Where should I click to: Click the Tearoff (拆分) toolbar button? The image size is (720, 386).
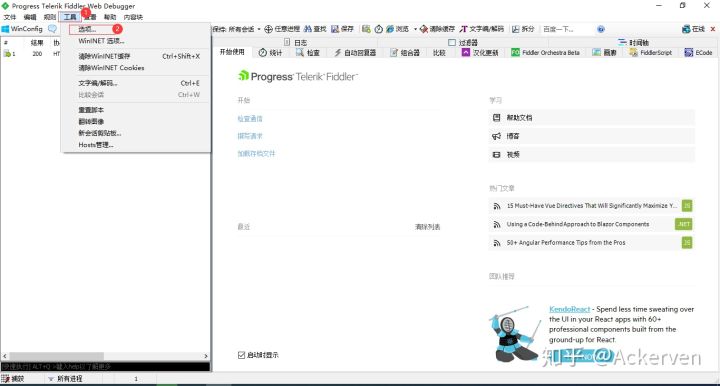click(x=523, y=29)
